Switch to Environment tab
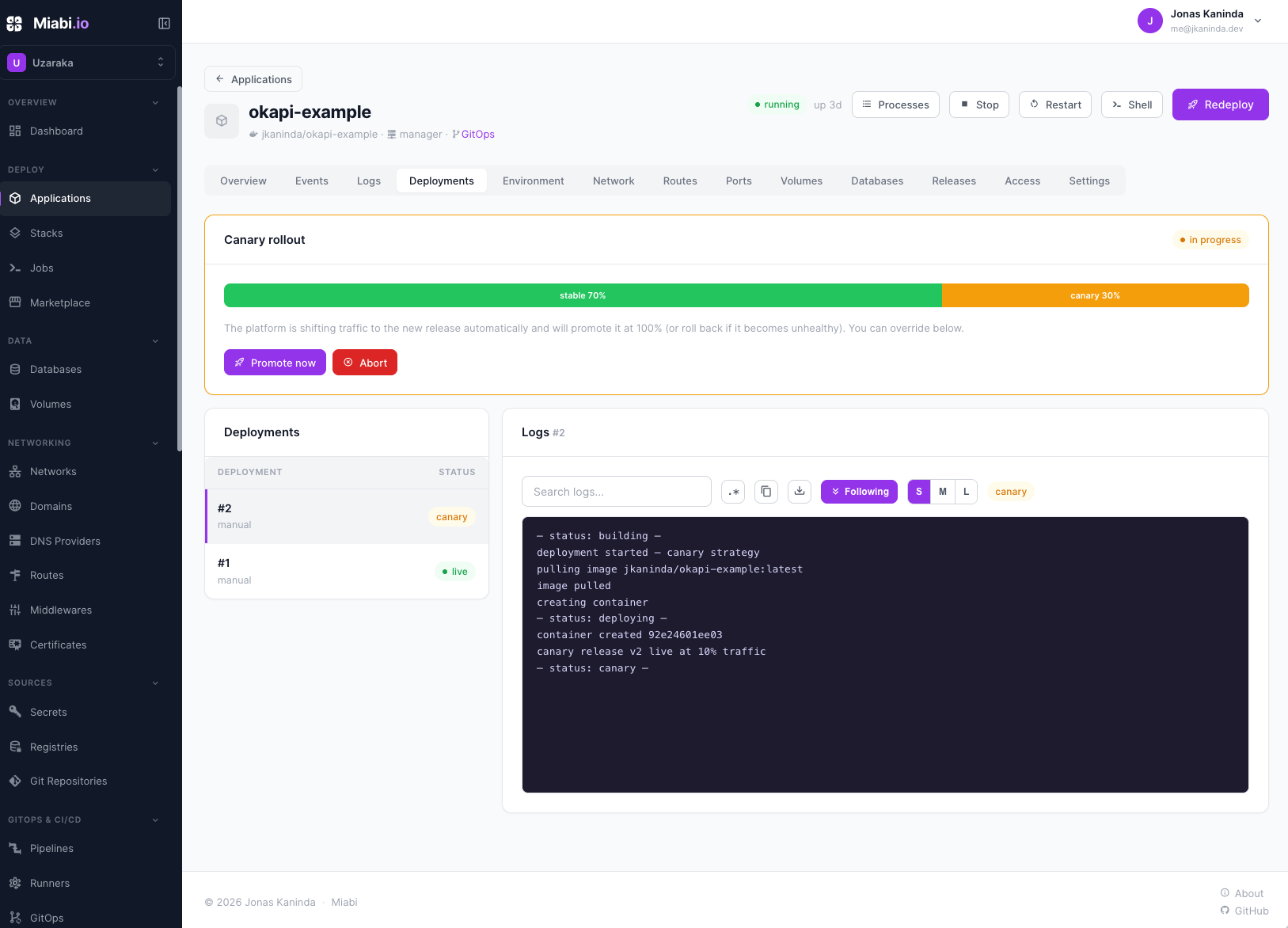 pyautogui.click(x=534, y=181)
